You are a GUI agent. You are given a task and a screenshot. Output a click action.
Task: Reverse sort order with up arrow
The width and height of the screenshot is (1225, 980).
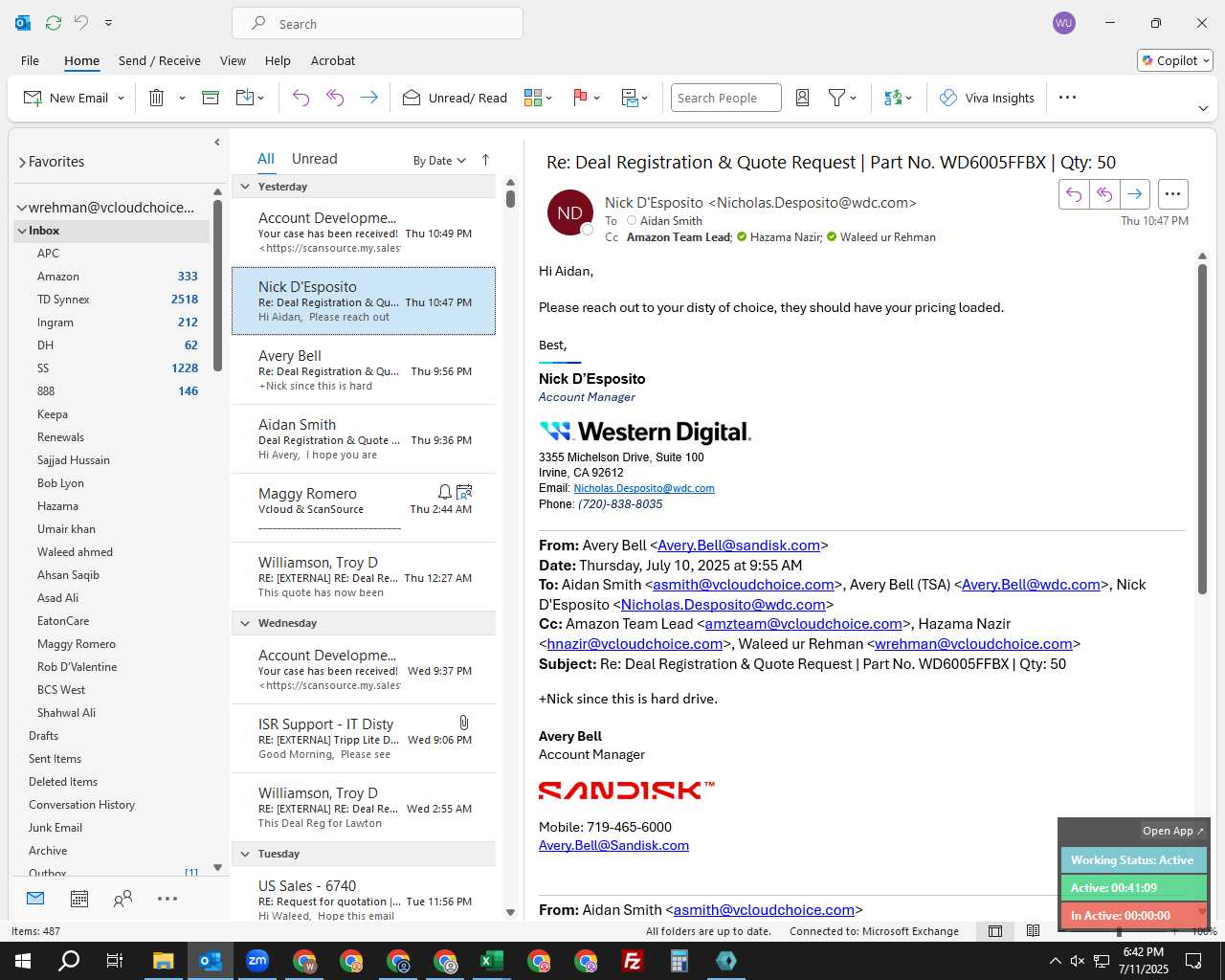[485, 160]
